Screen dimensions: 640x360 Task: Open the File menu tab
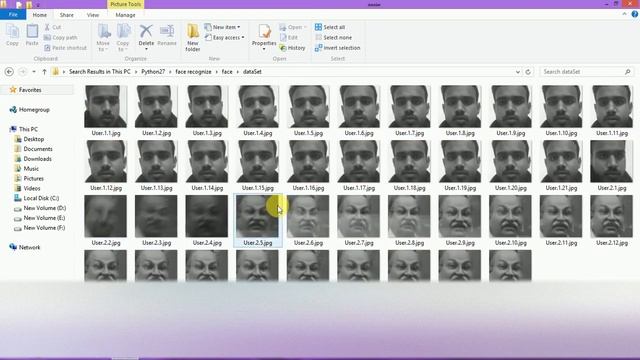tap(13, 15)
